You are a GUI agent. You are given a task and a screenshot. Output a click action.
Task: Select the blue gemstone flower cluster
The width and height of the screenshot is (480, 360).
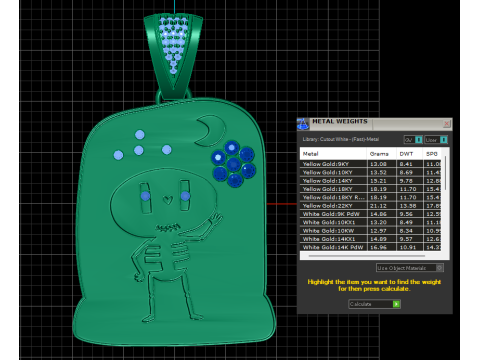pos(233,164)
